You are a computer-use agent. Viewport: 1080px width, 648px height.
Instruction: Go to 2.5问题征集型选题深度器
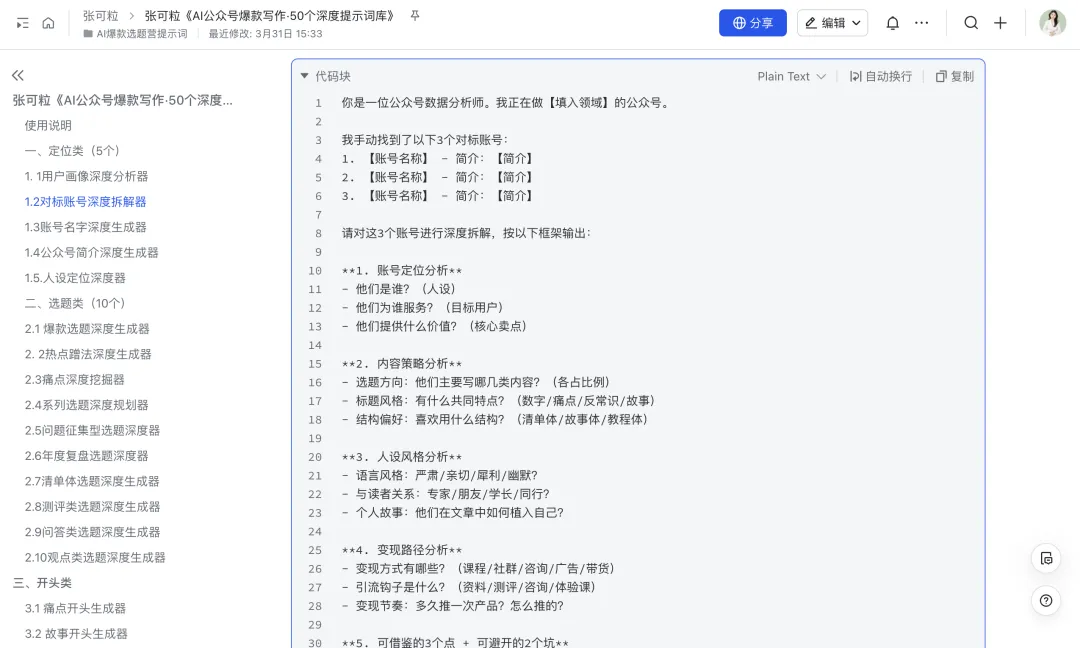(92, 431)
